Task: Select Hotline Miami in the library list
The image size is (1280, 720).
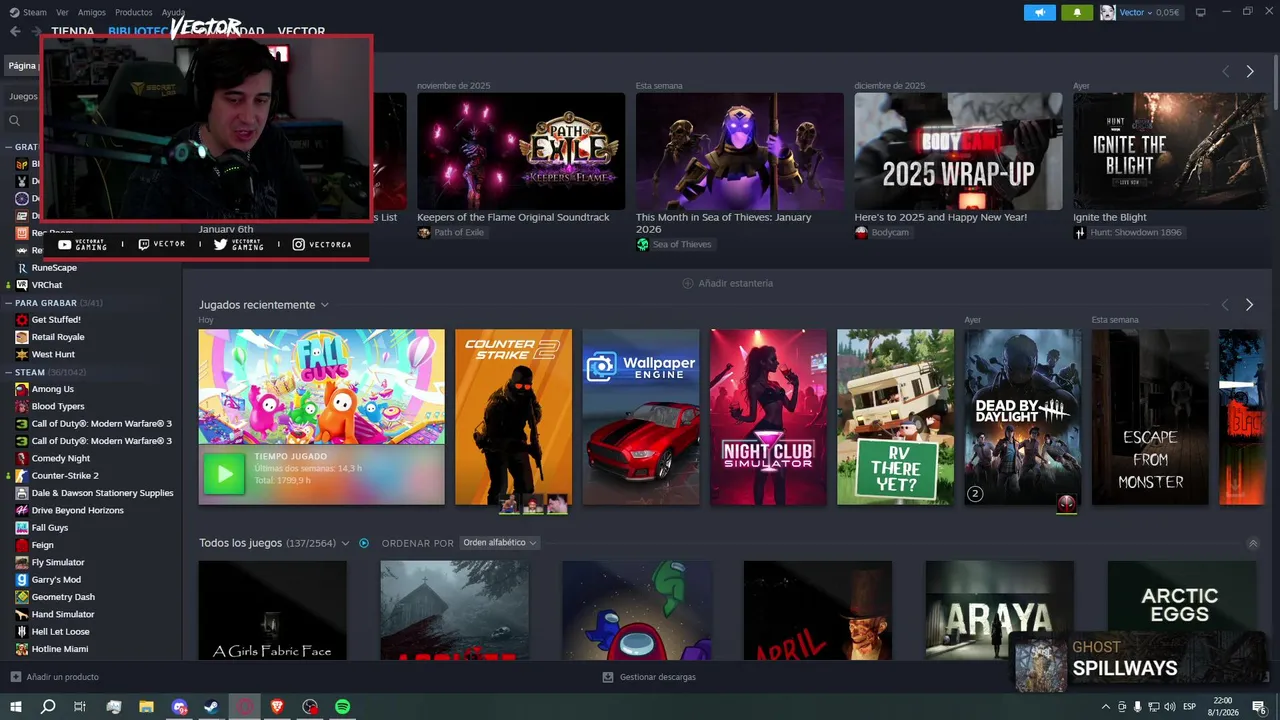Action: (59, 649)
